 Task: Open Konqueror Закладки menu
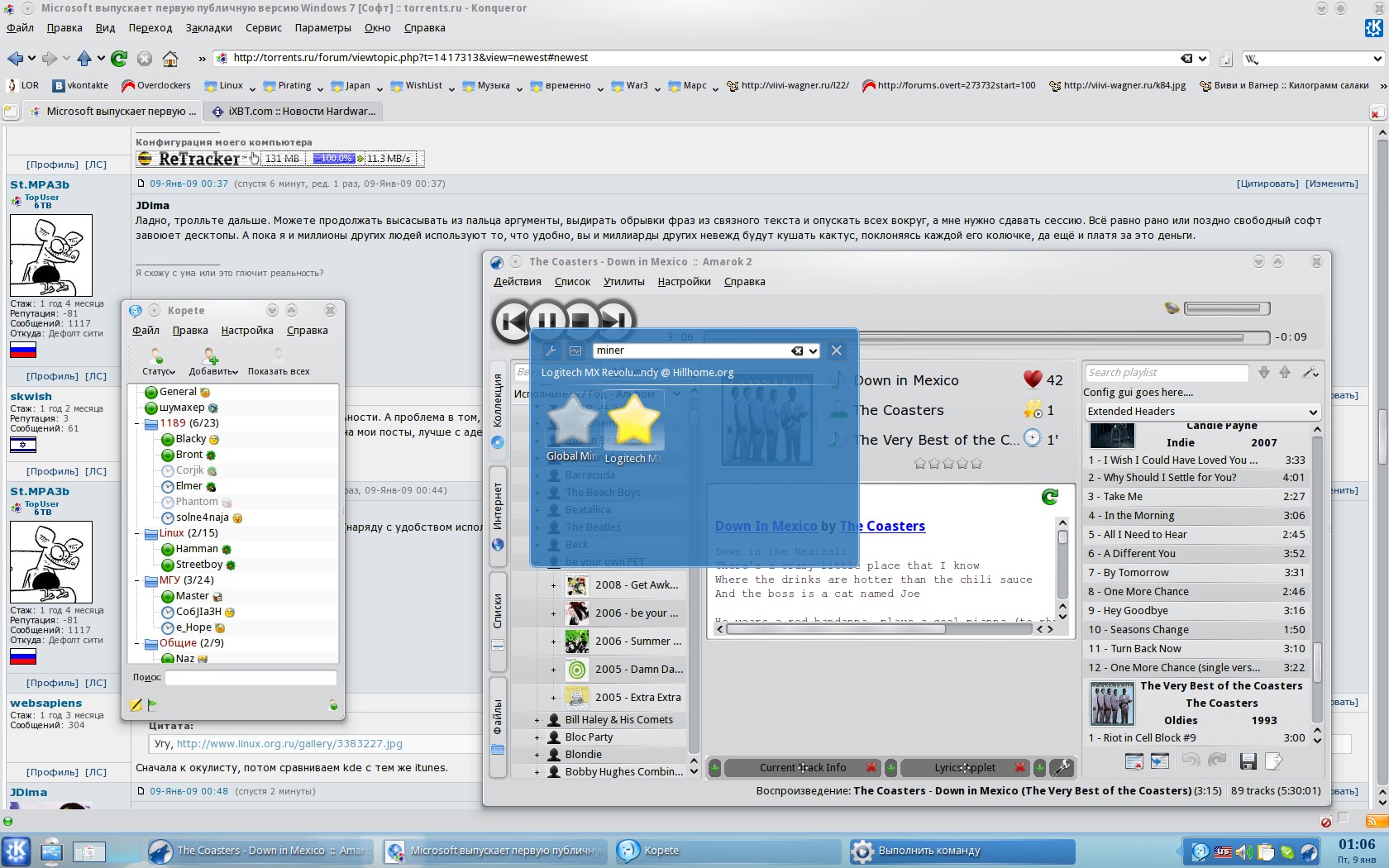pos(208,28)
